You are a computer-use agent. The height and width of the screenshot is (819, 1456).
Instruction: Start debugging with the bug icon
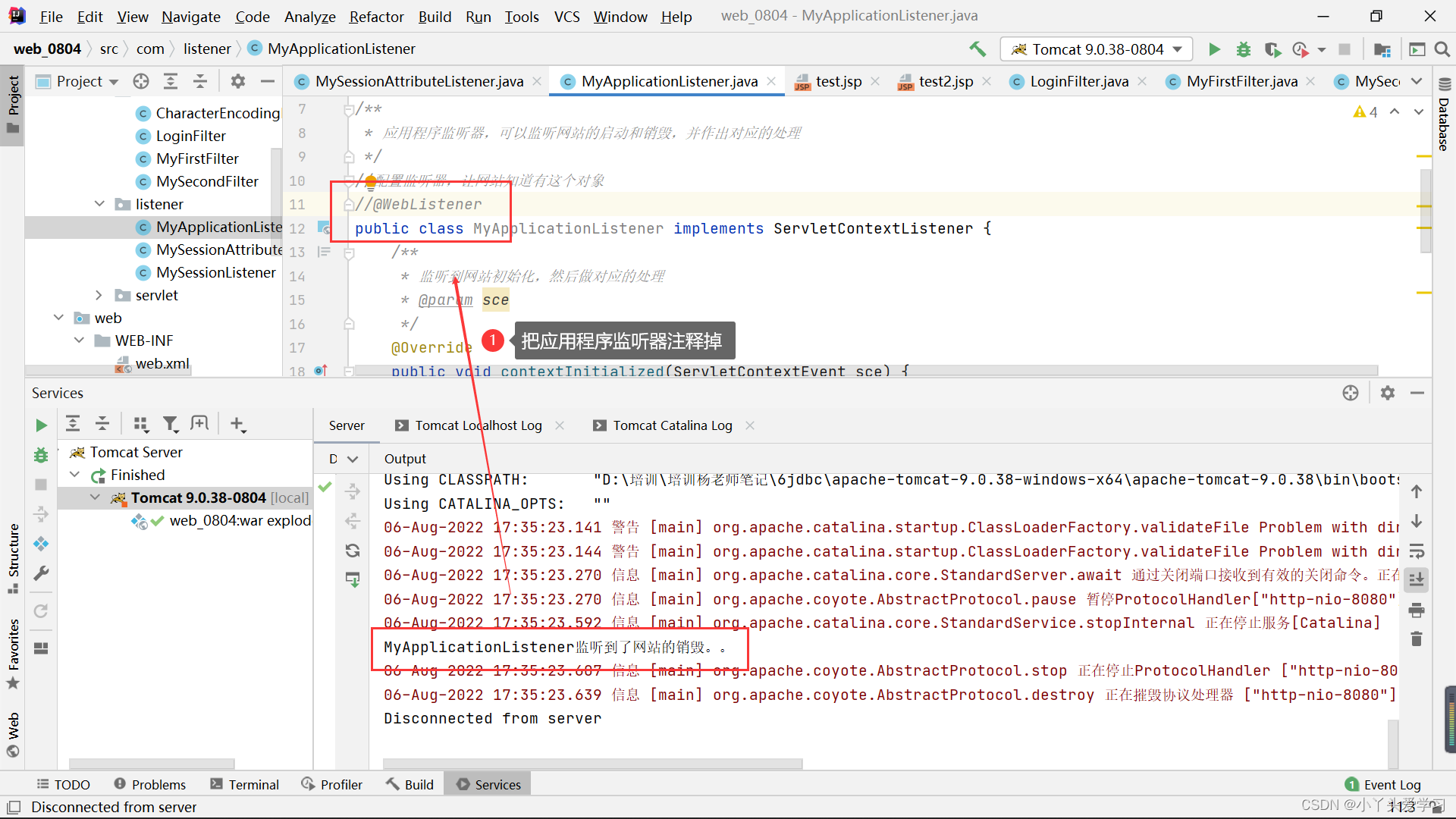(1244, 49)
